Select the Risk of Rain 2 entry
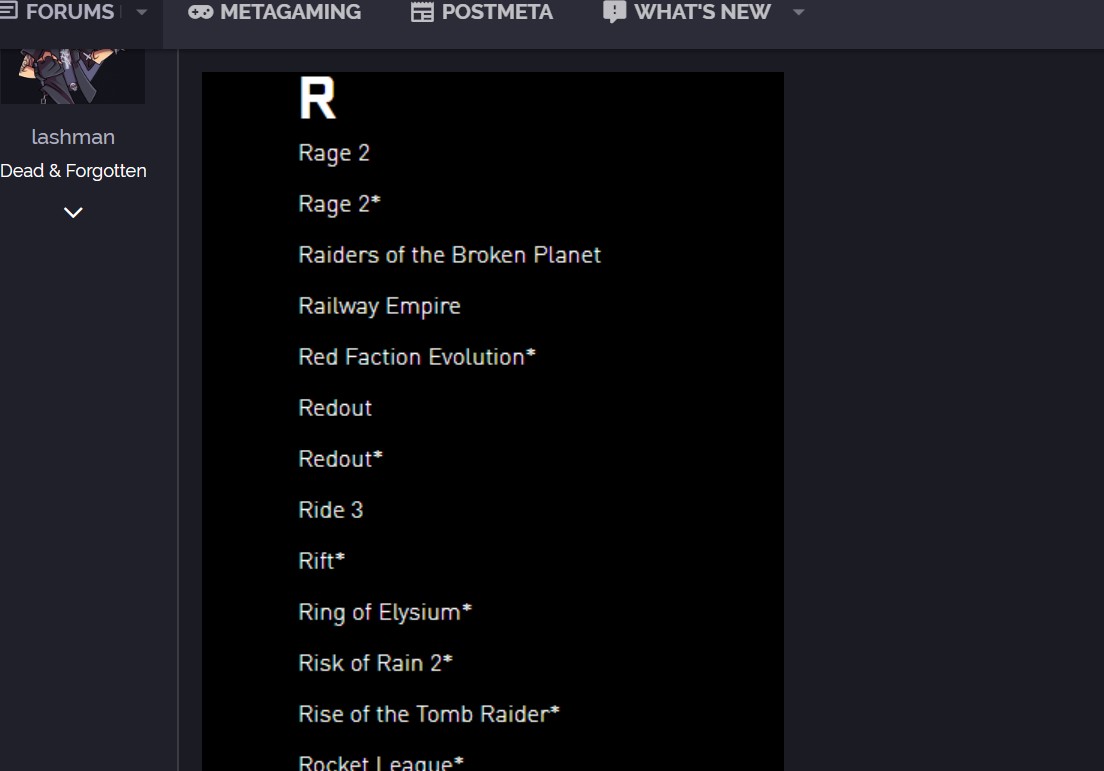This screenshot has width=1104, height=771. click(x=375, y=663)
